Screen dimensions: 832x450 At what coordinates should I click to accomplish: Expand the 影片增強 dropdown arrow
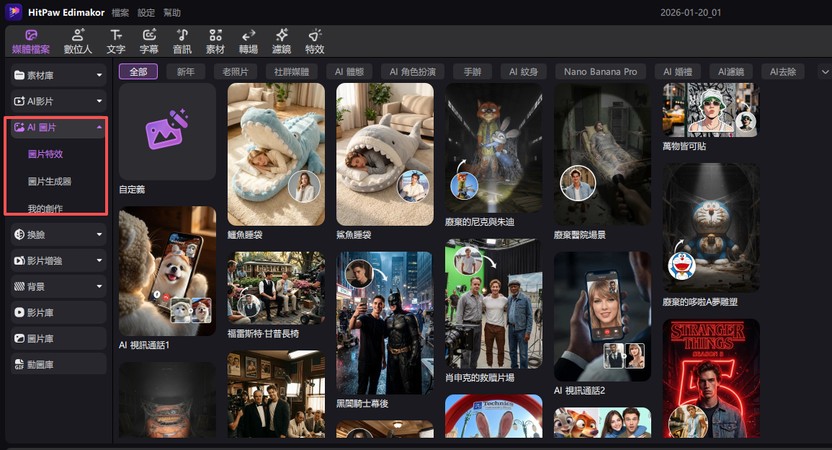click(x=99, y=260)
